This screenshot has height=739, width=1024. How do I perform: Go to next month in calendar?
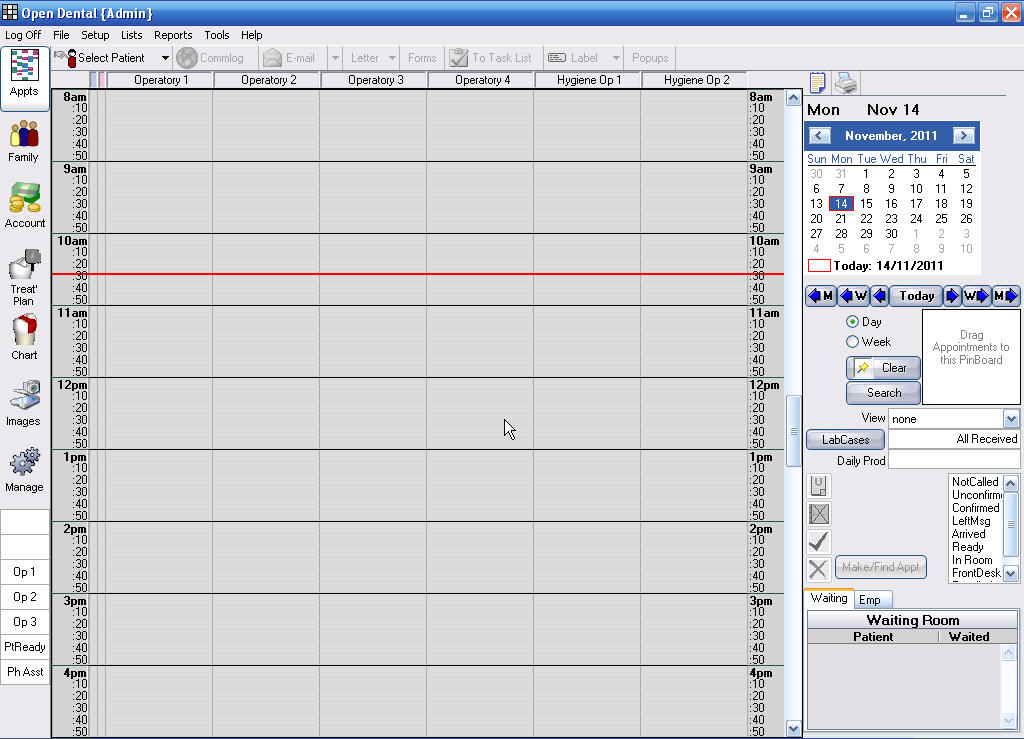[x=963, y=136]
